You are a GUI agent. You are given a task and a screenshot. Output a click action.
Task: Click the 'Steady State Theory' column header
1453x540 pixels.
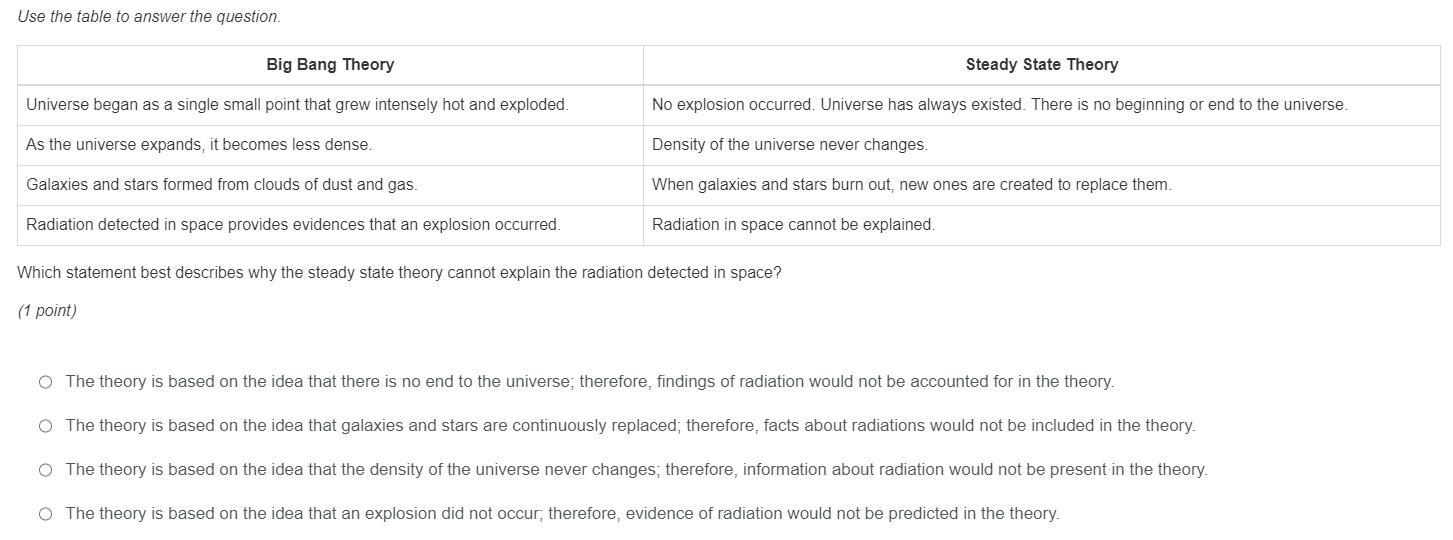pos(1041,65)
